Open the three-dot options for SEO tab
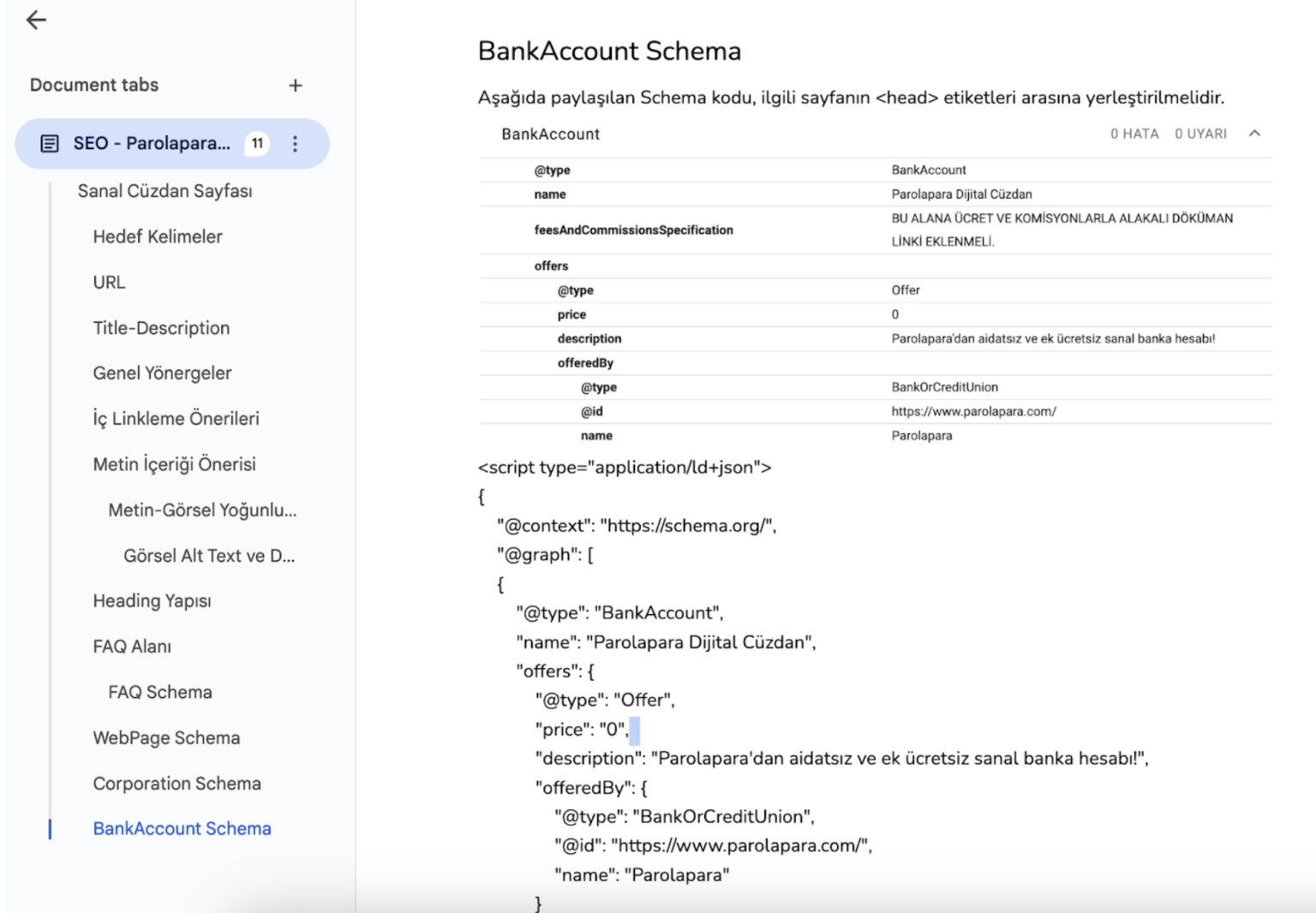1316x913 pixels. [295, 144]
